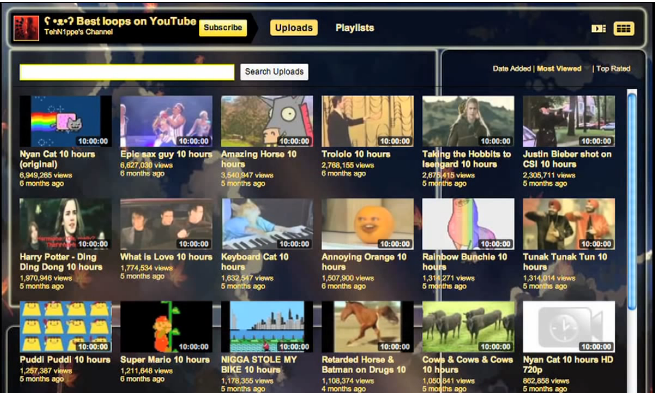Click the 6,627,030 views count text
This screenshot has width=655, height=393.
[147, 165]
